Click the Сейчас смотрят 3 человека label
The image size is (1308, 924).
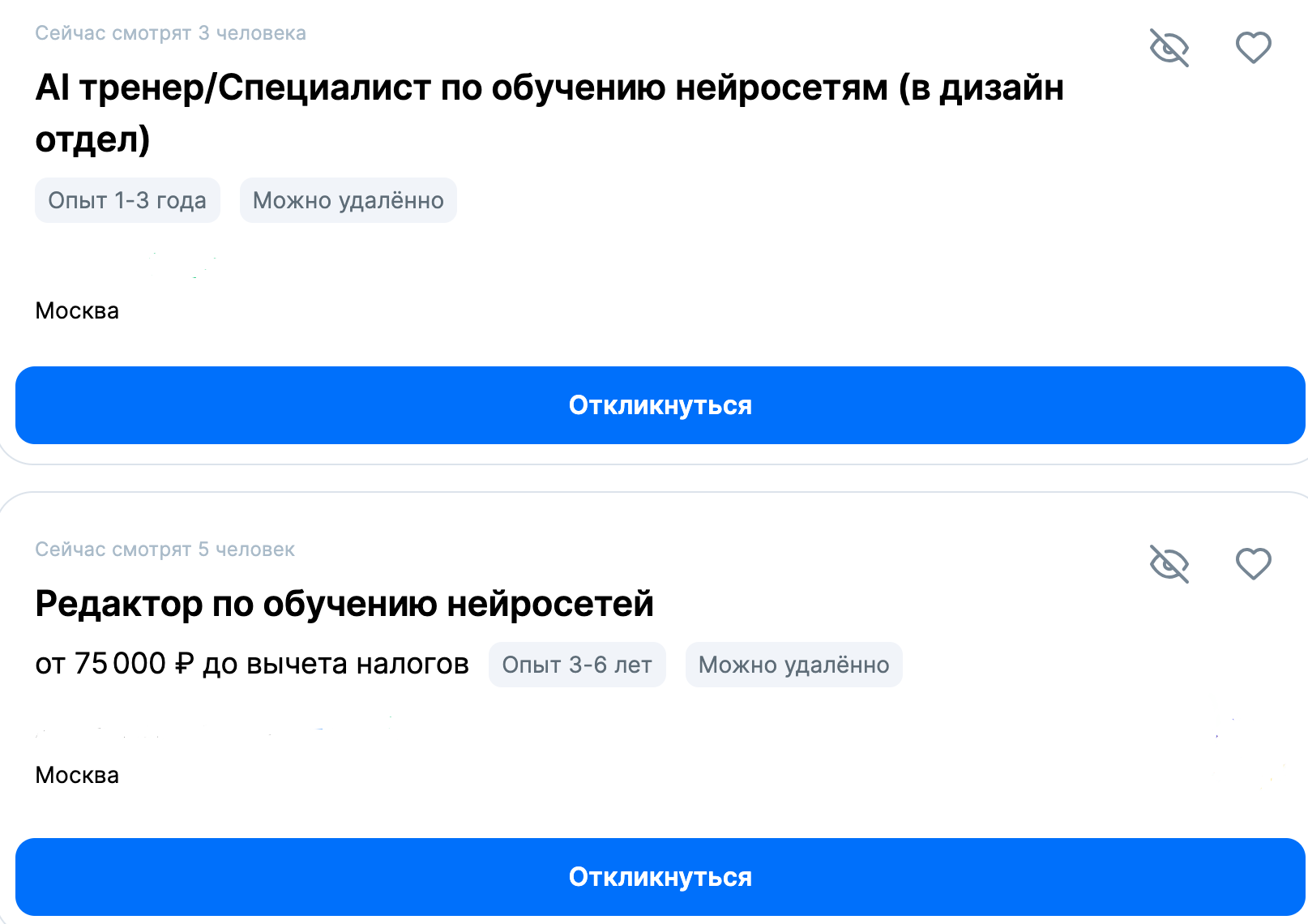coord(170,33)
